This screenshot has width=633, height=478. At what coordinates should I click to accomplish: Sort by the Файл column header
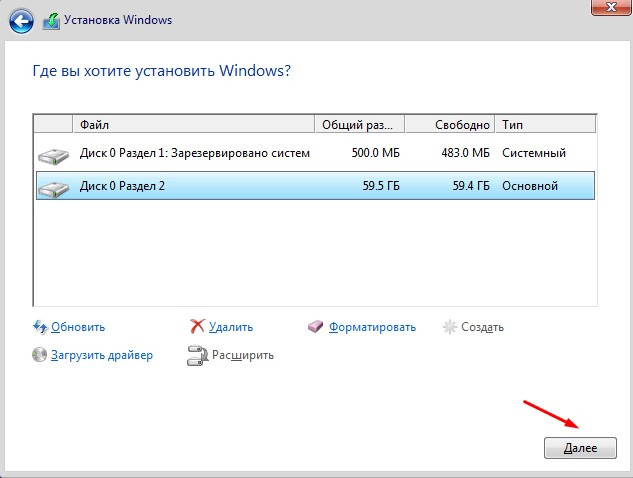click(193, 124)
